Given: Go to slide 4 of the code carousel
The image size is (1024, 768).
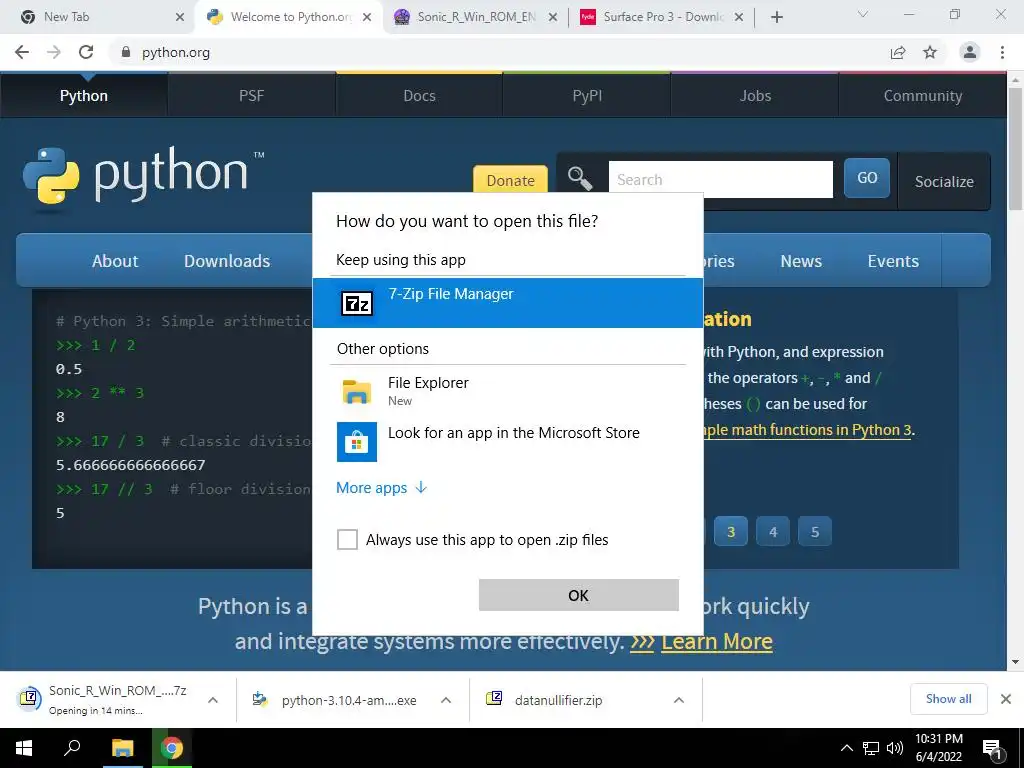Looking at the screenshot, I should (x=773, y=532).
